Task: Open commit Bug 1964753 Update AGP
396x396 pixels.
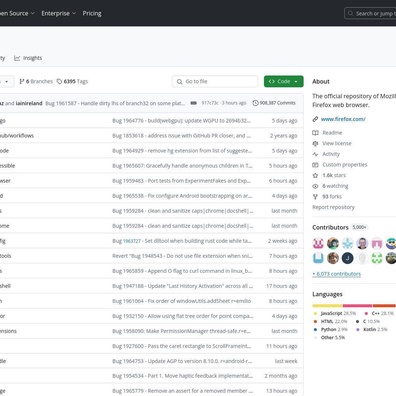Action: pos(182,361)
